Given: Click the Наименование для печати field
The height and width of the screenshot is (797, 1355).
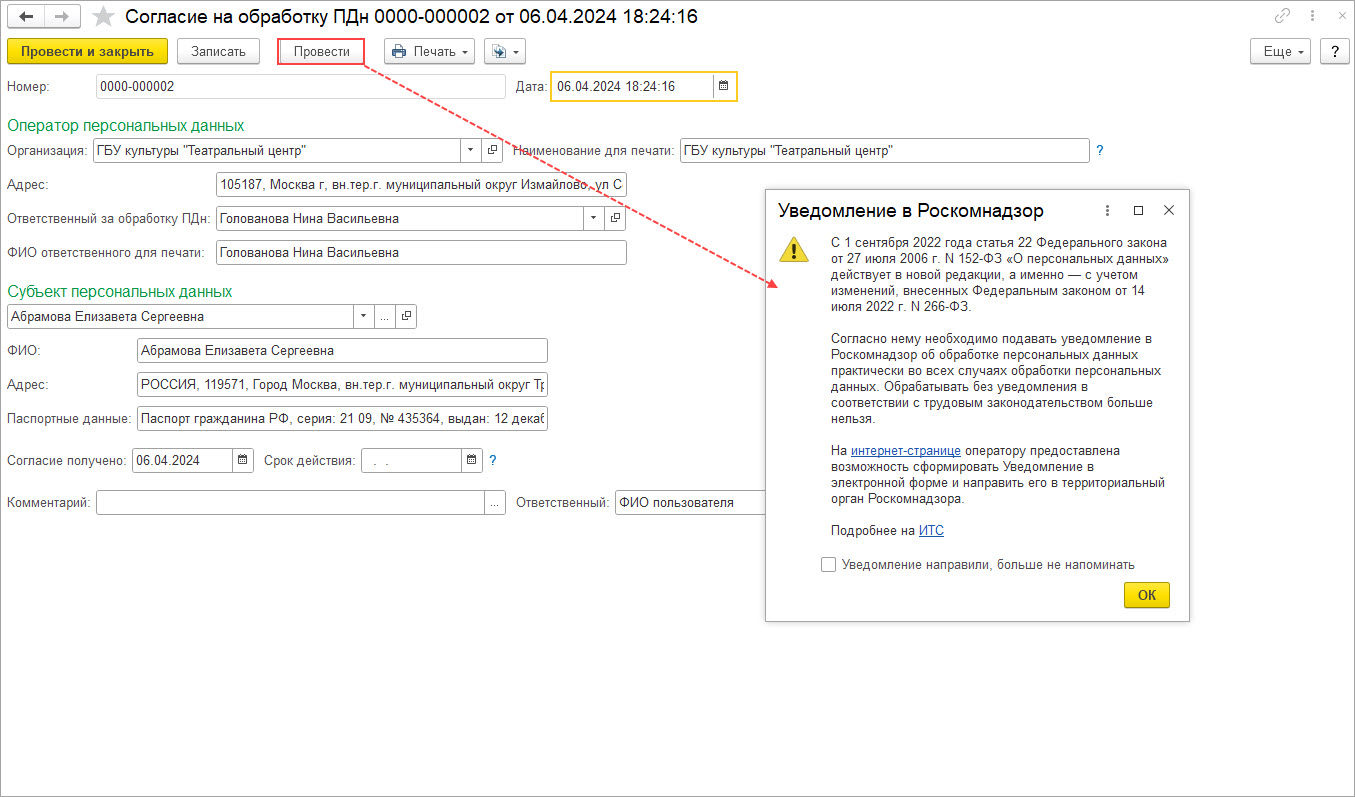Looking at the screenshot, I should tap(884, 150).
